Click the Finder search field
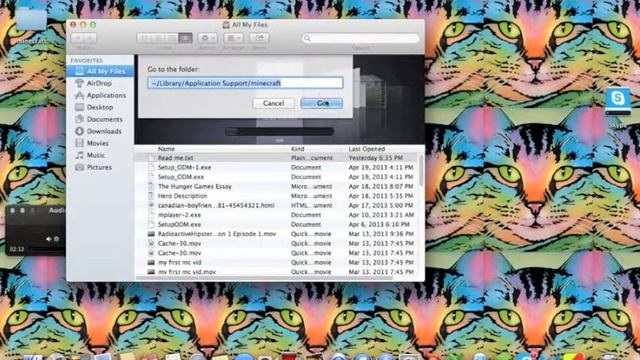This screenshot has height=360, width=640. pyautogui.click(x=361, y=38)
